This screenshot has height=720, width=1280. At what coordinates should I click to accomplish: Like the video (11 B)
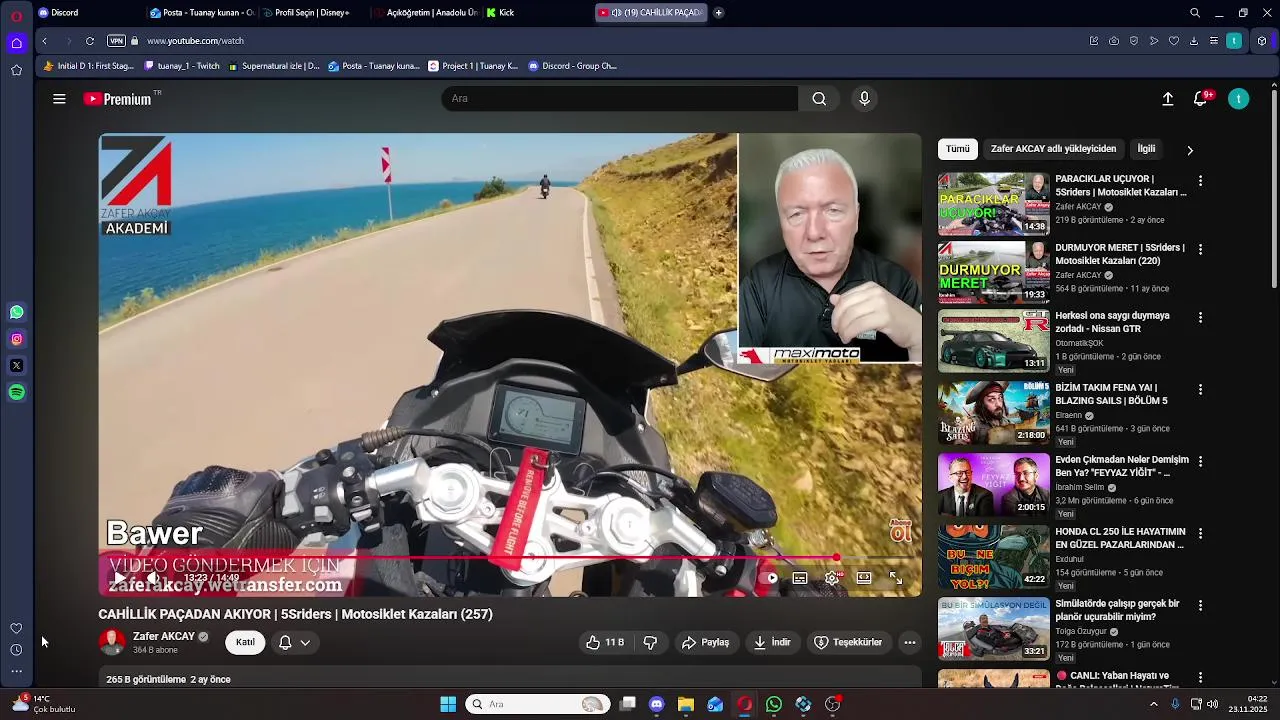(x=605, y=642)
